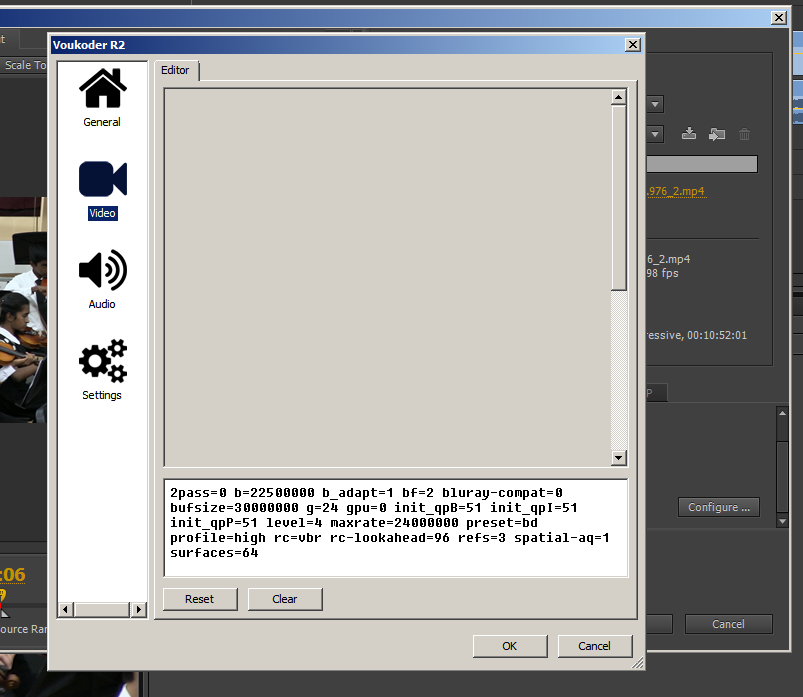The height and width of the screenshot is (697, 803).
Task: Cancel the Voukoder R2 dialog
Action: [594, 646]
